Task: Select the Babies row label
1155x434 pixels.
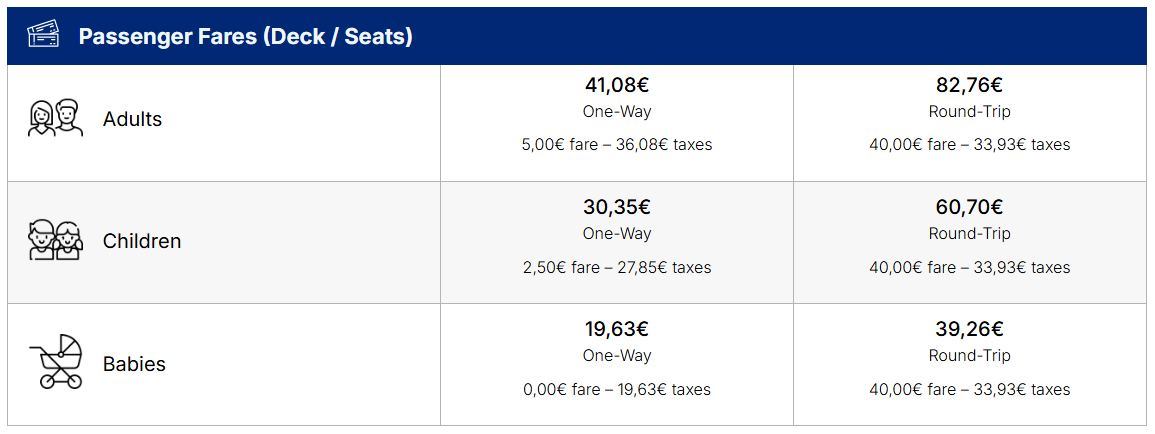Action: click(x=134, y=364)
